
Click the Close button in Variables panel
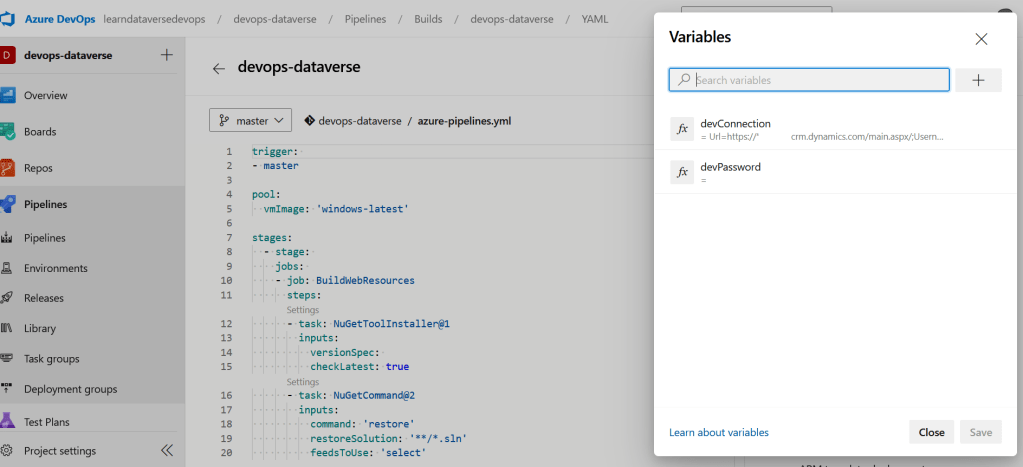click(x=931, y=432)
